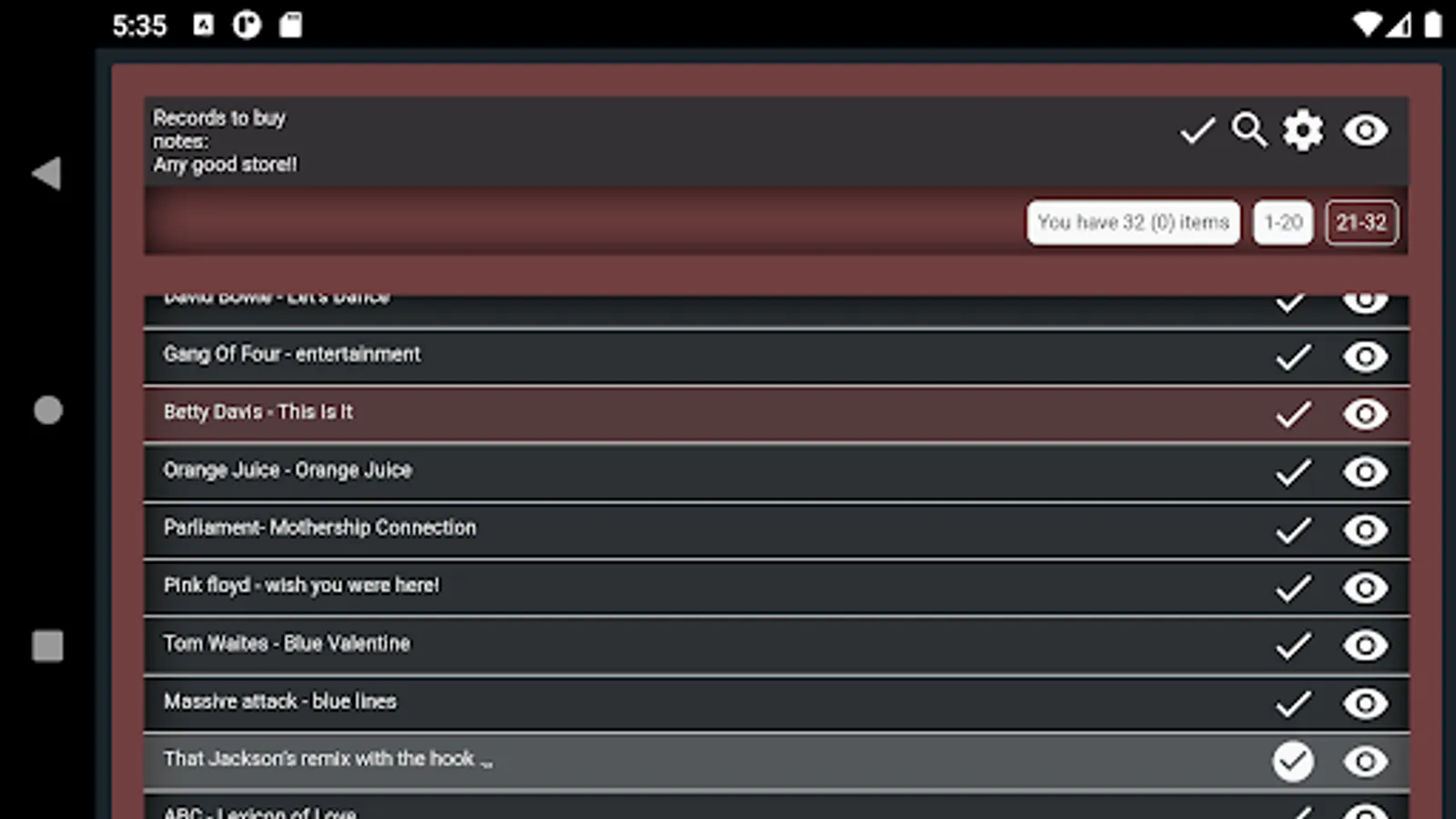Image resolution: width=1456 pixels, height=819 pixels.
Task: Toggle eye icon for Massive attack row
Action: click(1366, 703)
